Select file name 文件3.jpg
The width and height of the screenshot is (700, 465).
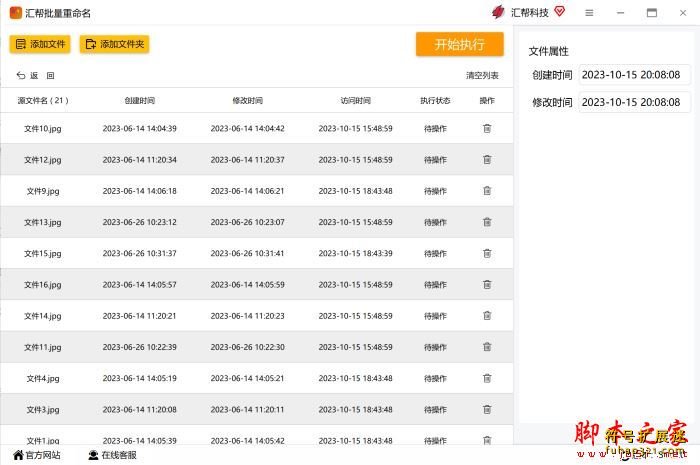click(43, 410)
